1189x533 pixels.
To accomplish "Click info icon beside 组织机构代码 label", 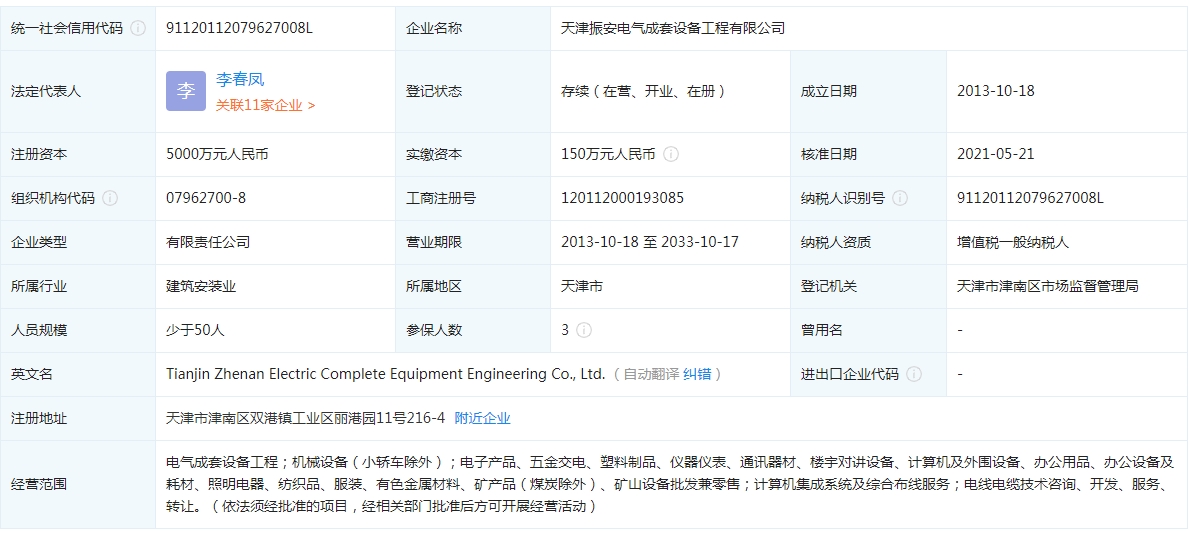I will pos(110,198).
